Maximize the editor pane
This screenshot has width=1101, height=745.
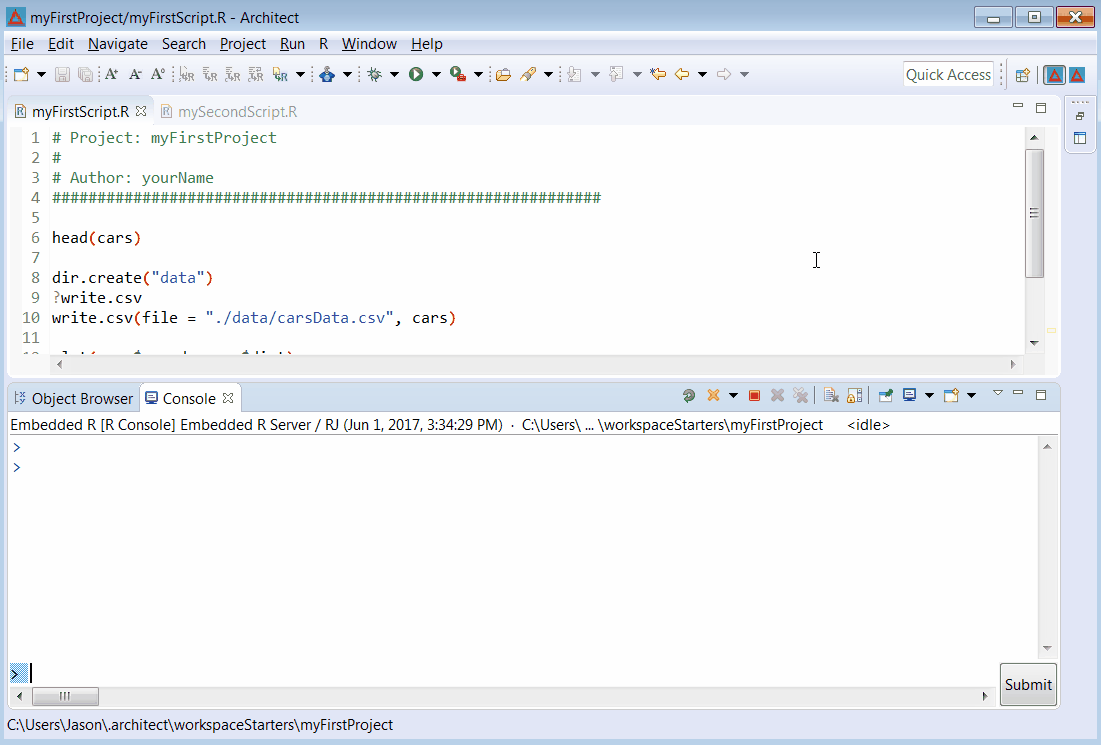1041,107
